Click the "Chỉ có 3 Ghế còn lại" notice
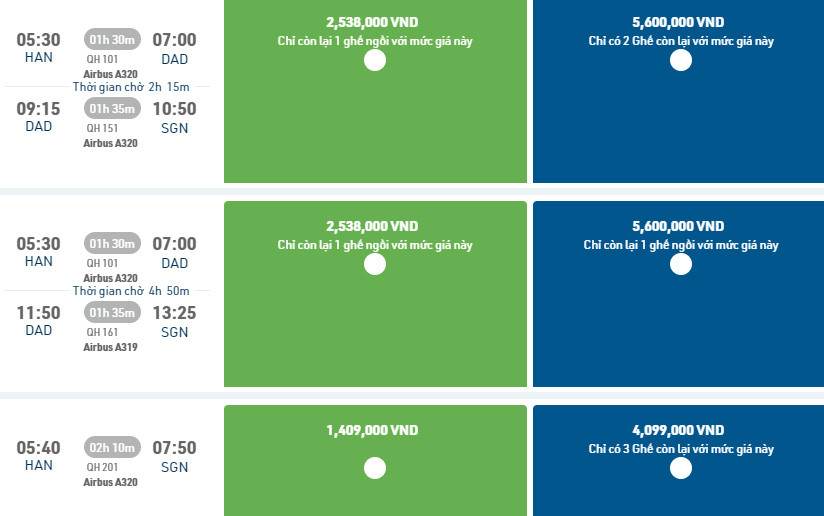Viewport: 824px width, 516px height. tap(681, 450)
